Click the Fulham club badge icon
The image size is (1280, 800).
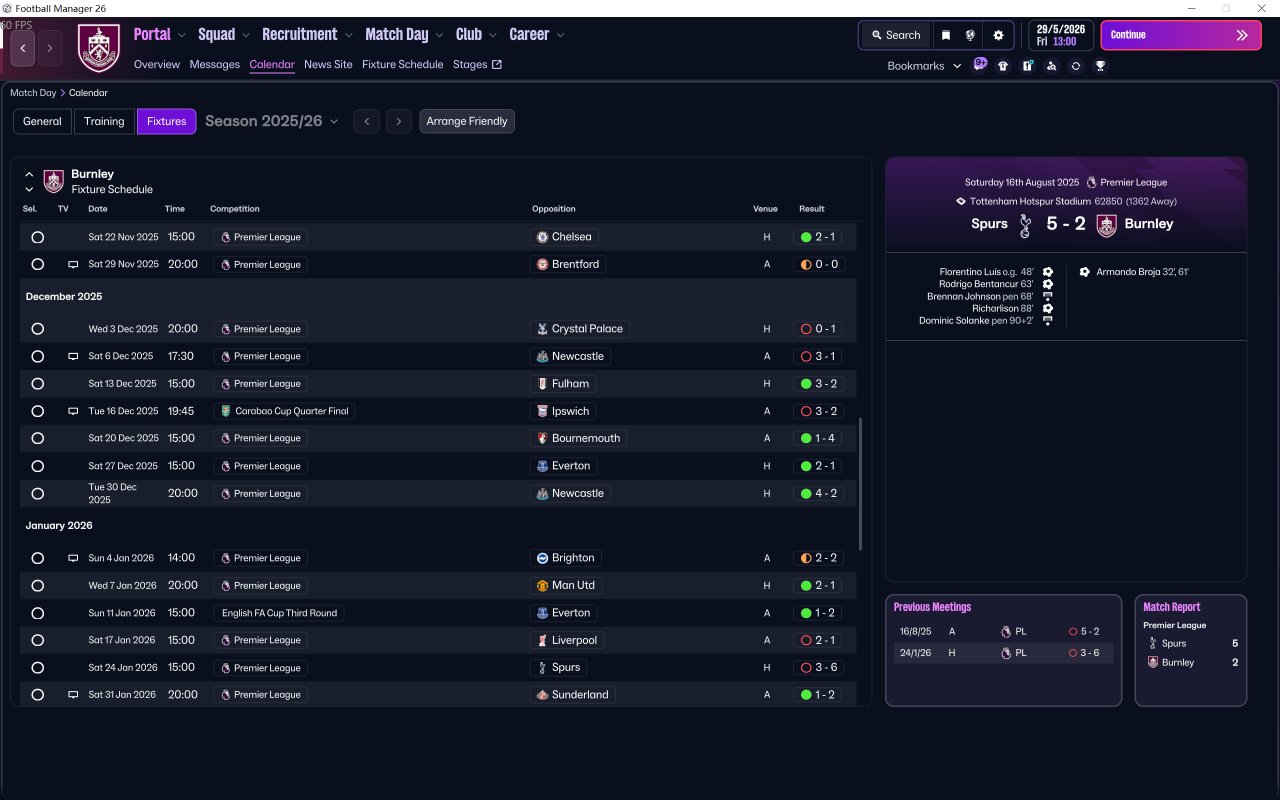click(542, 384)
